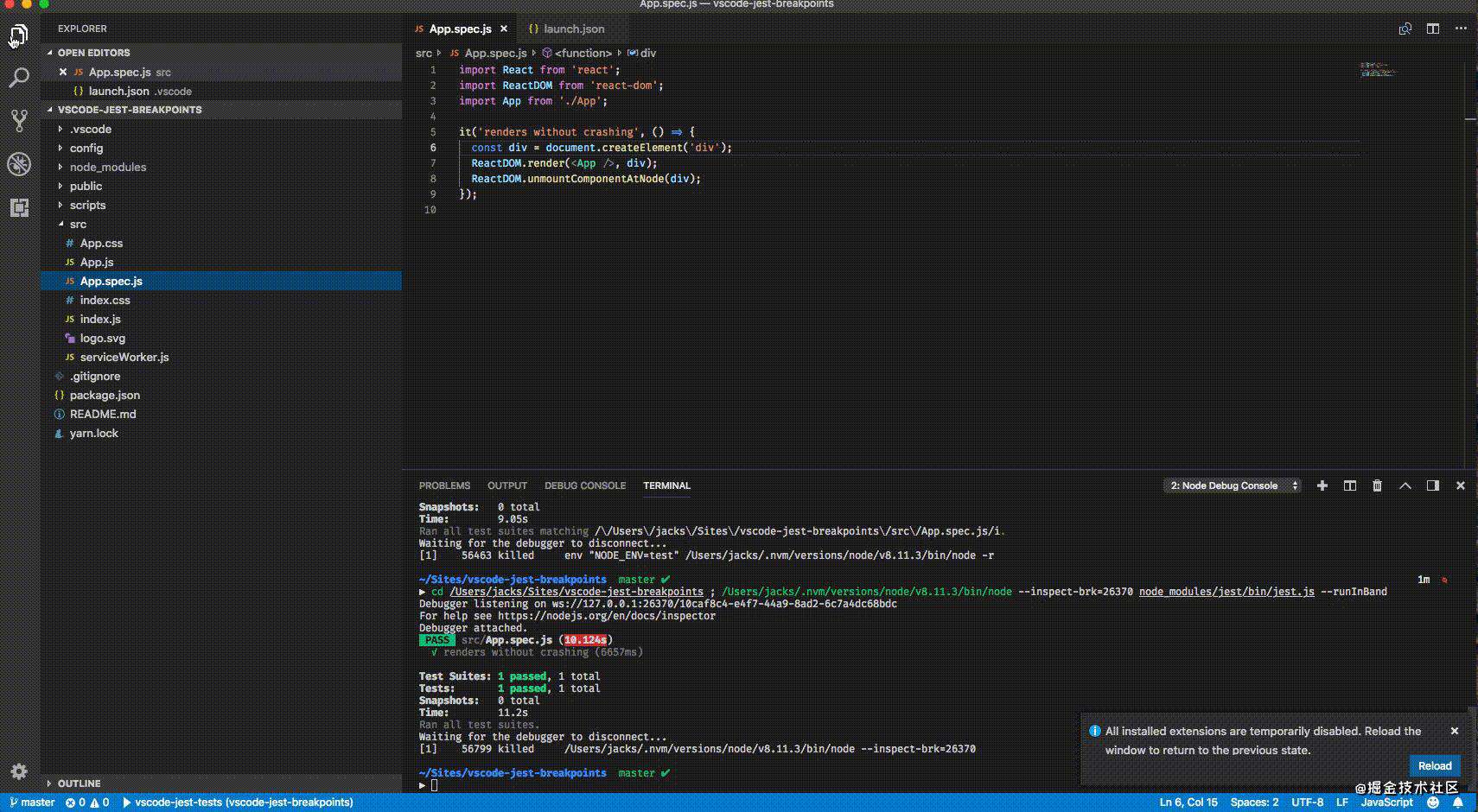
Task: Select launch.json in Open Editors list
Action: pyautogui.click(x=221, y=91)
